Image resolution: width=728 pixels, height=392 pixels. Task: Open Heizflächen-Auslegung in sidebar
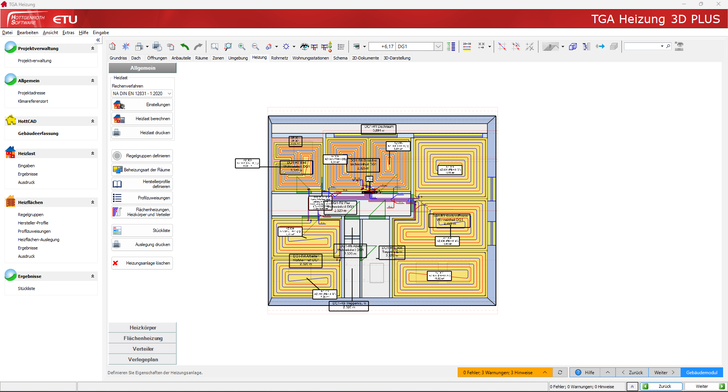click(39, 240)
